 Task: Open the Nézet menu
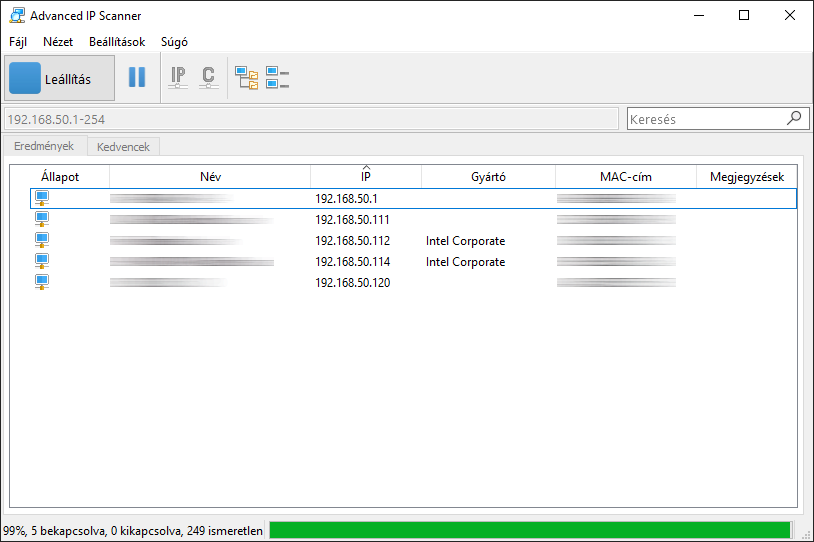pos(58,42)
